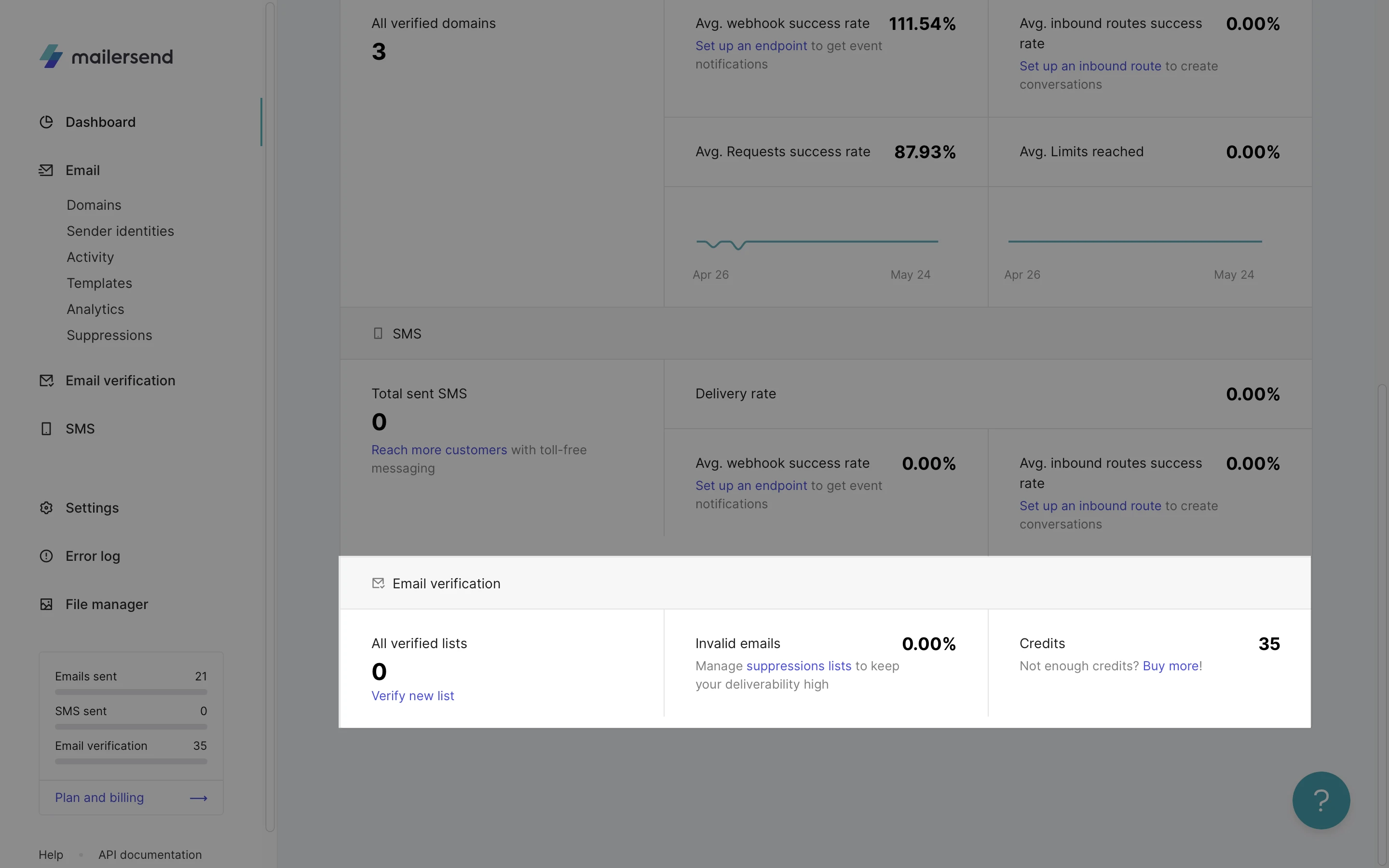The image size is (1389, 868).
Task: Click the Email verification sidebar icon
Action: [46, 380]
